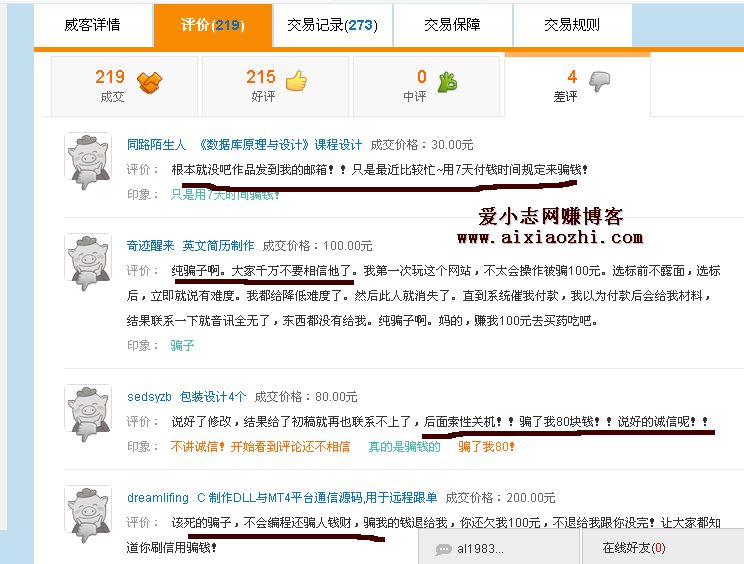
Task: Open the 交易记录(273) tab
Action: (x=333, y=25)
